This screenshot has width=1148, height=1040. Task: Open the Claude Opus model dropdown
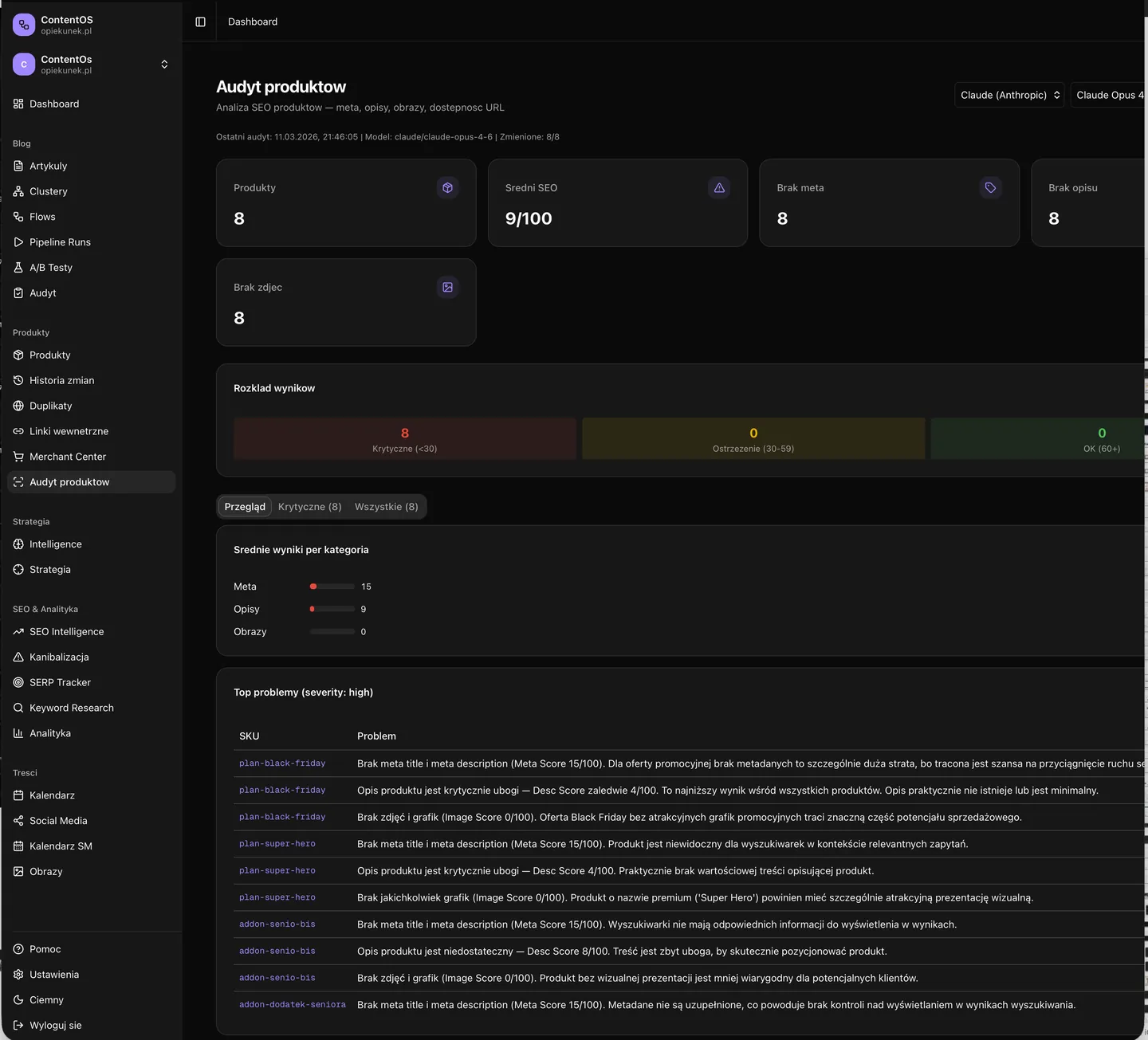coord(1109,95)
